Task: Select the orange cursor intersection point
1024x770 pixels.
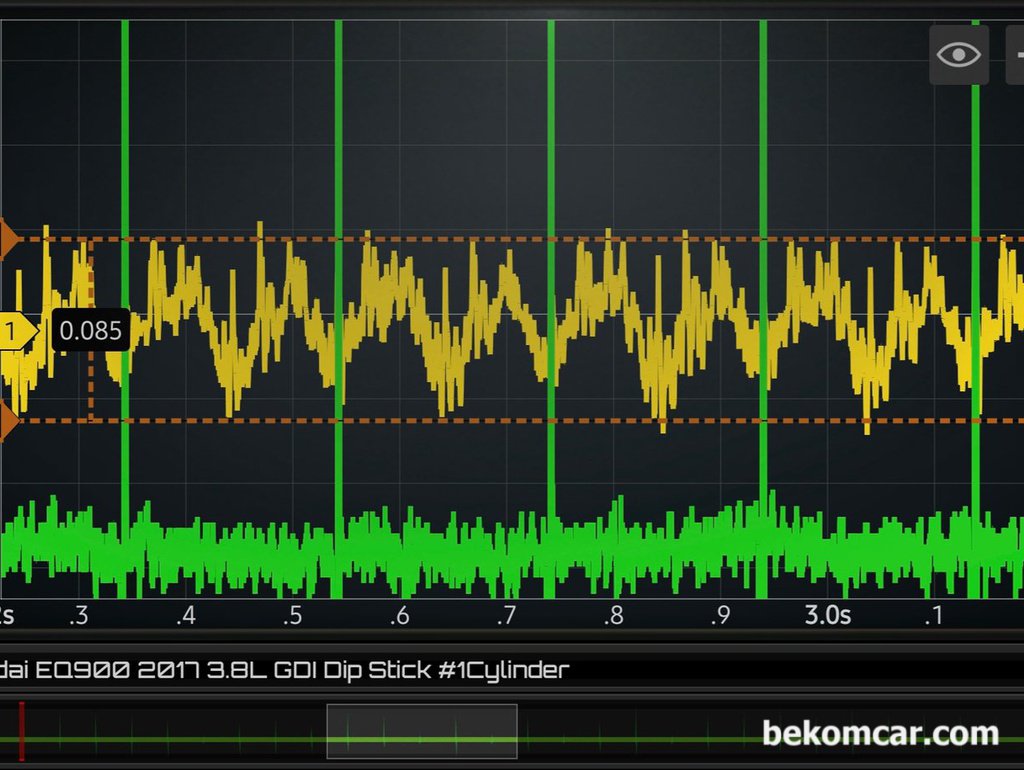Action: 91,238
